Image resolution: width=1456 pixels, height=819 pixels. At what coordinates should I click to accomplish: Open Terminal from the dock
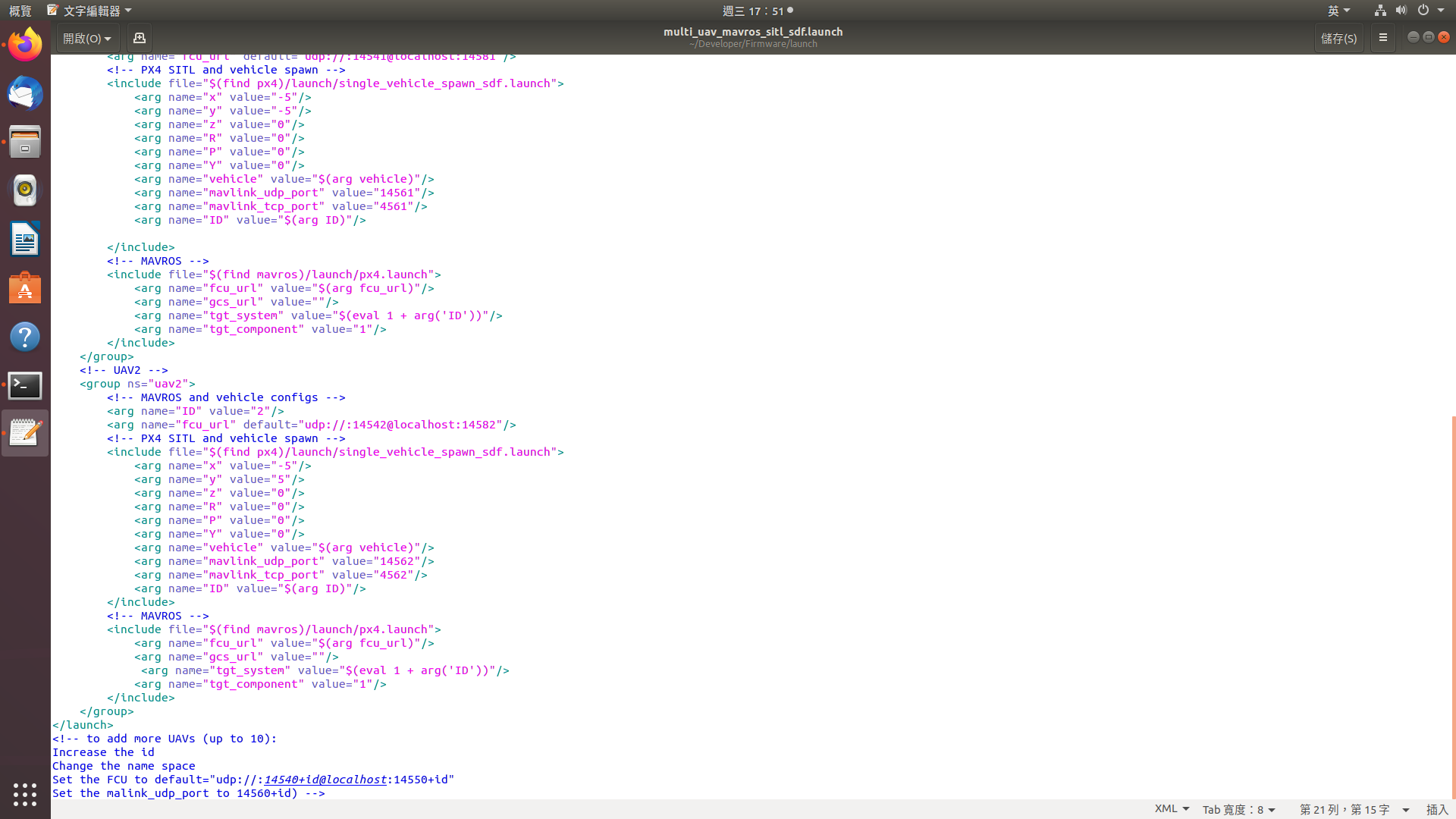[25, 385]
